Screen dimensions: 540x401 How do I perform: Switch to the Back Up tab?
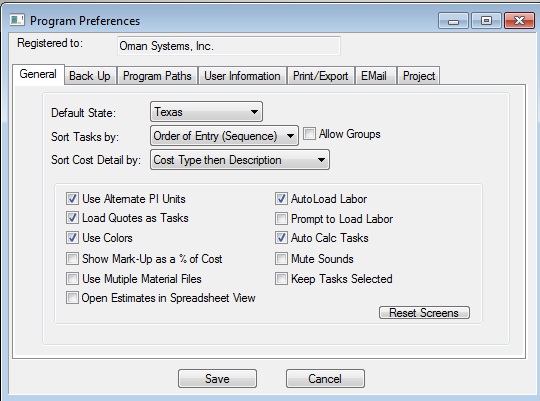(90, 75)
